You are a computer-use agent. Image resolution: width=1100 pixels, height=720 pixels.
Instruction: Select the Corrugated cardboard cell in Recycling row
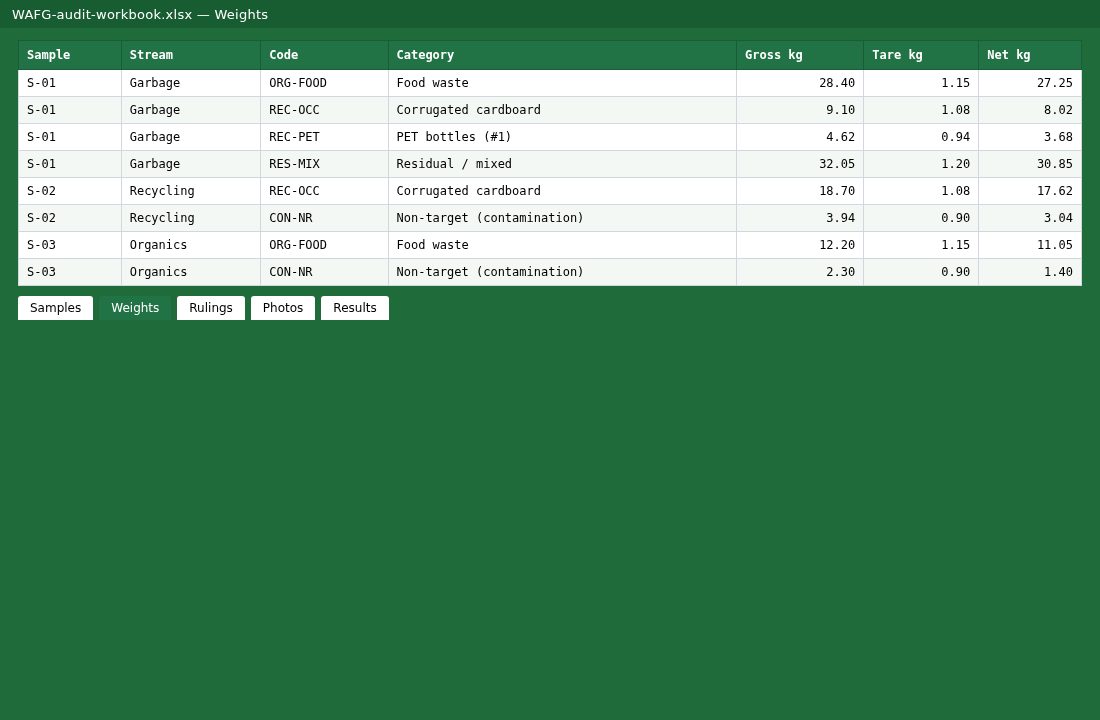click(x=562, y=191)
